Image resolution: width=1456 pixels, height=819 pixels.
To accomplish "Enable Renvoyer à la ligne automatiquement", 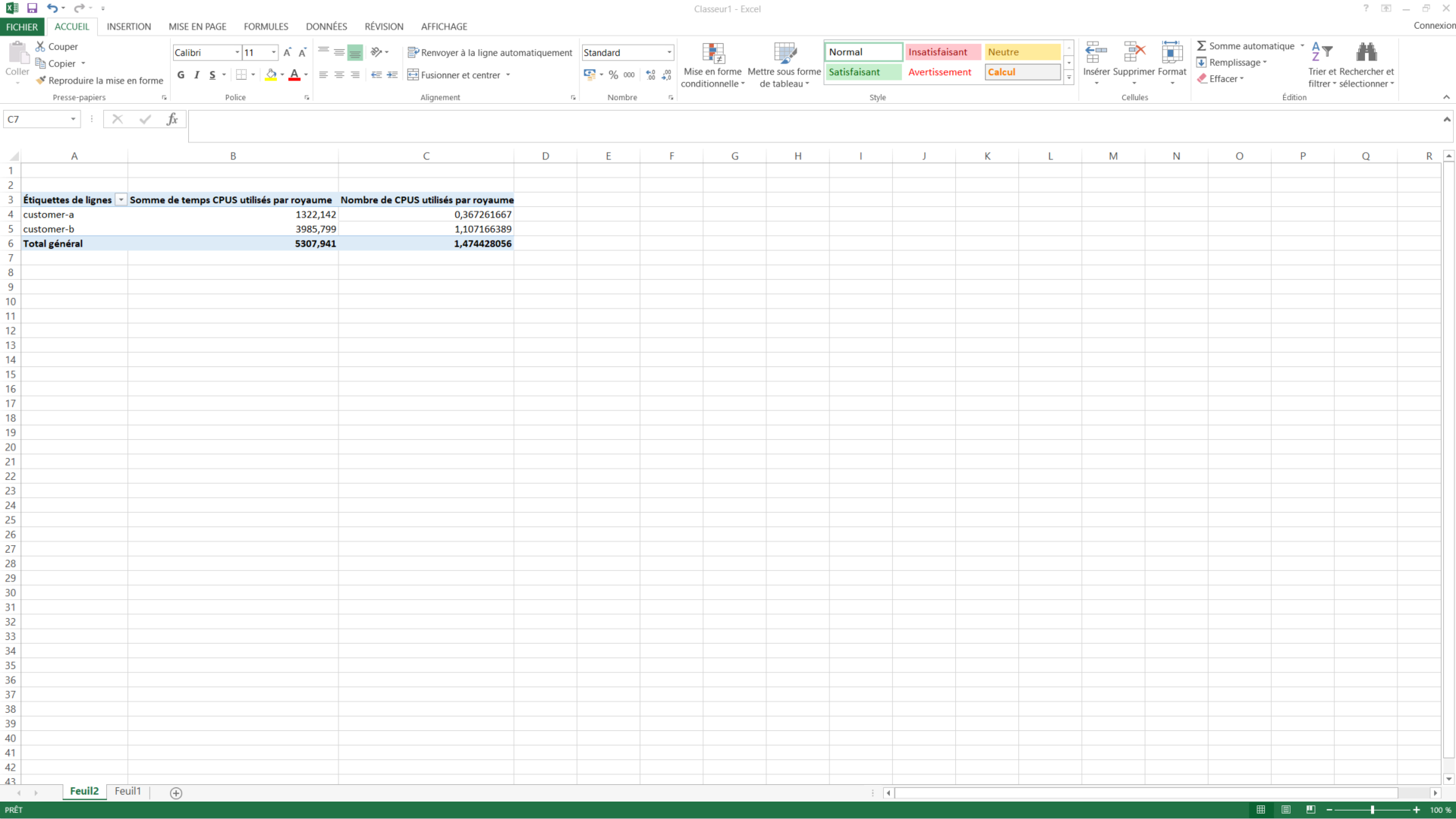I will (x=489, y=52).
